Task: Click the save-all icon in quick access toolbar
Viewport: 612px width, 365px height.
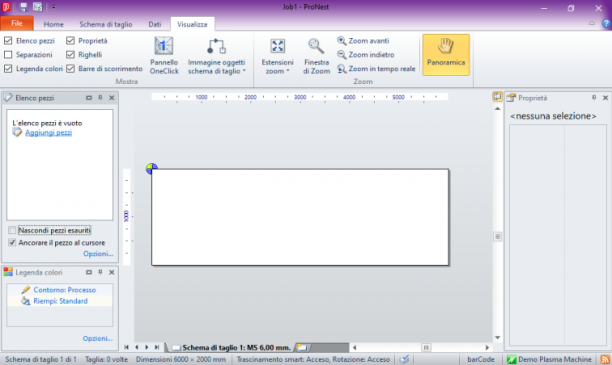Action: click(37, 7)
